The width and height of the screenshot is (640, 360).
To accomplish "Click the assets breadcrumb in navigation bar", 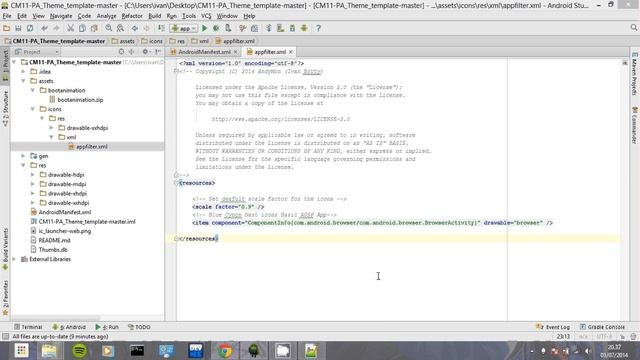I will 123,41.
